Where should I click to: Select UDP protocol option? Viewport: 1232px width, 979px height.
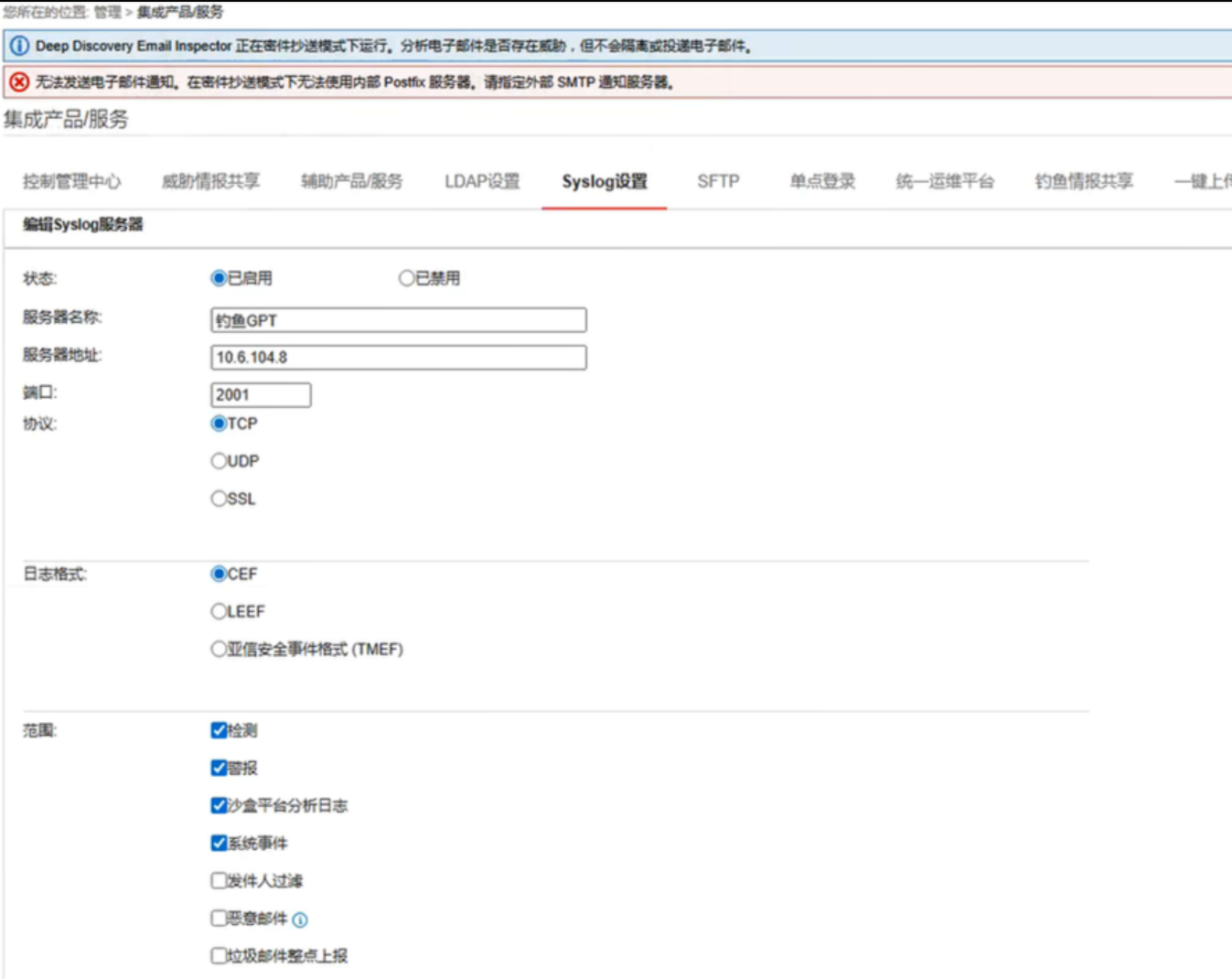pyautogui.click(x=219, y=461)
